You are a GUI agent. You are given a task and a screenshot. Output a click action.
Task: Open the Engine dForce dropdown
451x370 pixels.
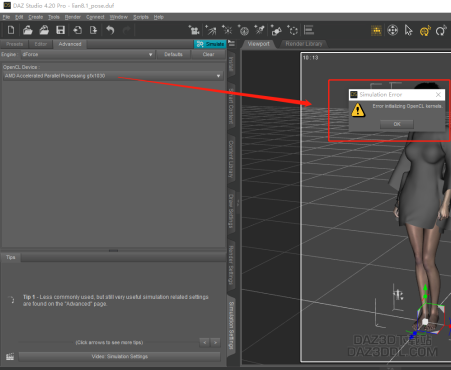pos(88,54)
